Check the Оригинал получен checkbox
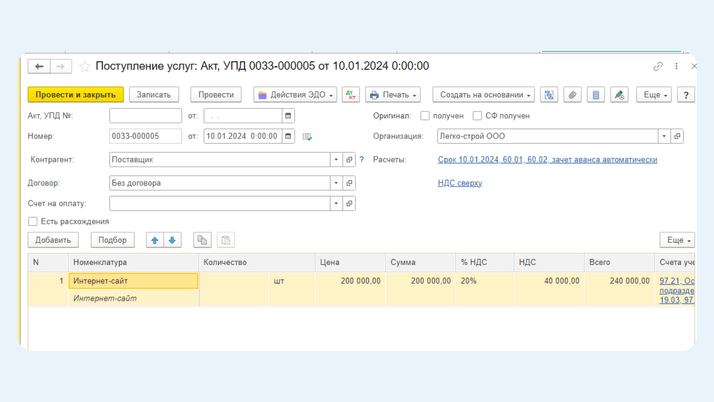This screenshot has width=714, height=402. [x=425, y=116]
